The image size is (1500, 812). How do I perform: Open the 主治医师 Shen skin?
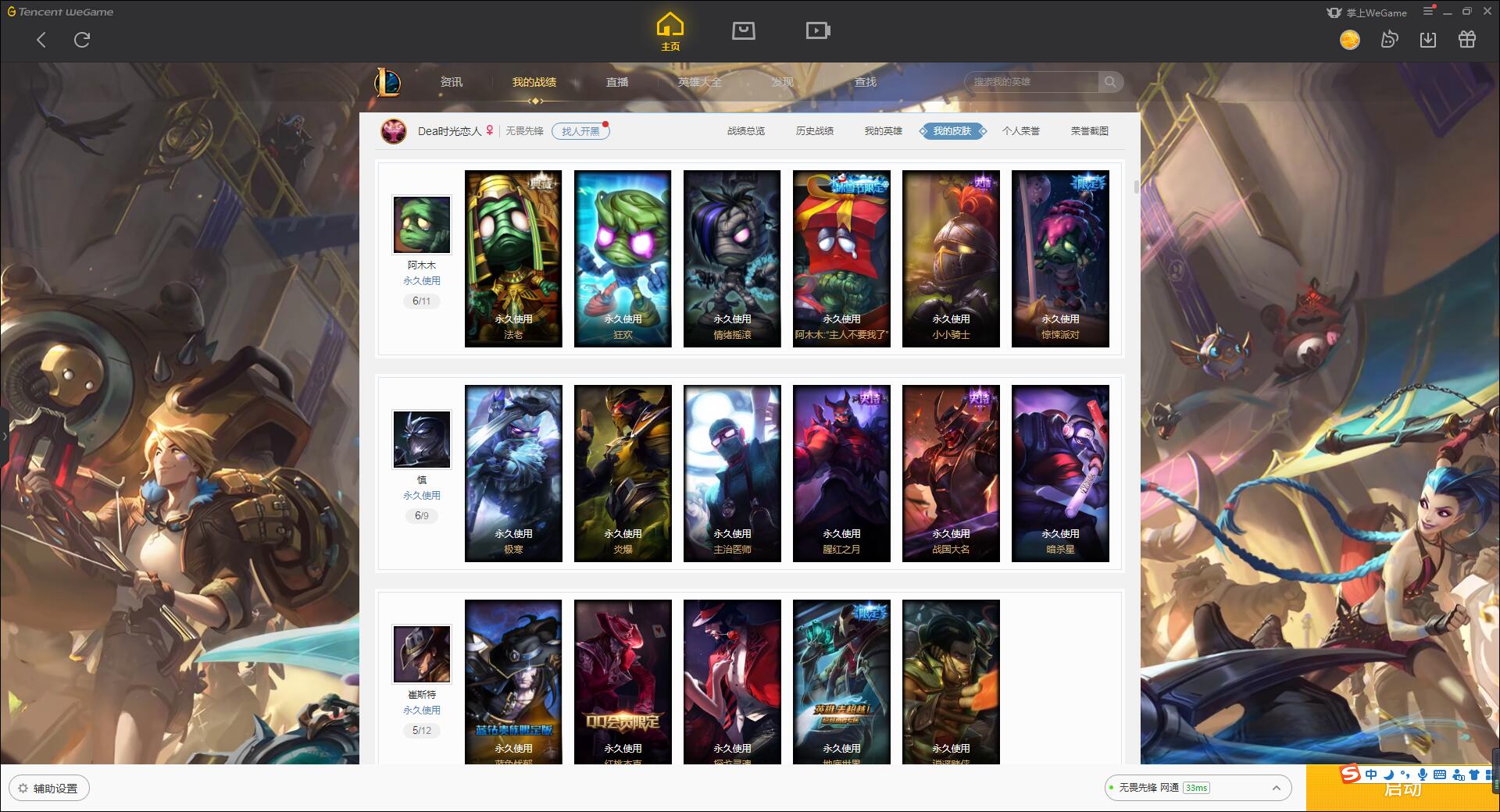[732, 473]
